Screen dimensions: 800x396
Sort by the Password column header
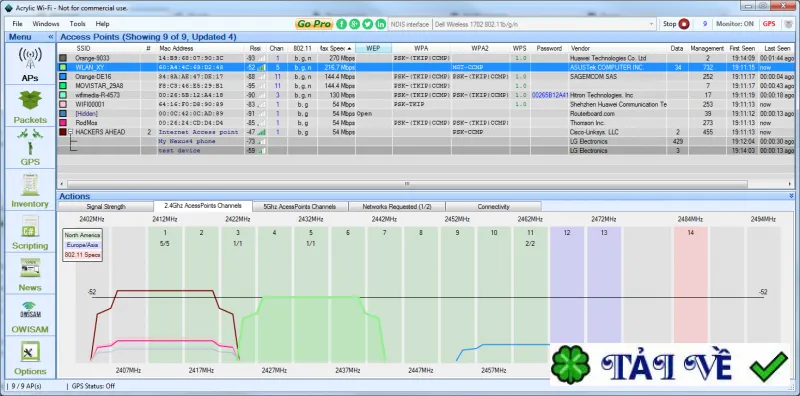(x=548, y=48)
